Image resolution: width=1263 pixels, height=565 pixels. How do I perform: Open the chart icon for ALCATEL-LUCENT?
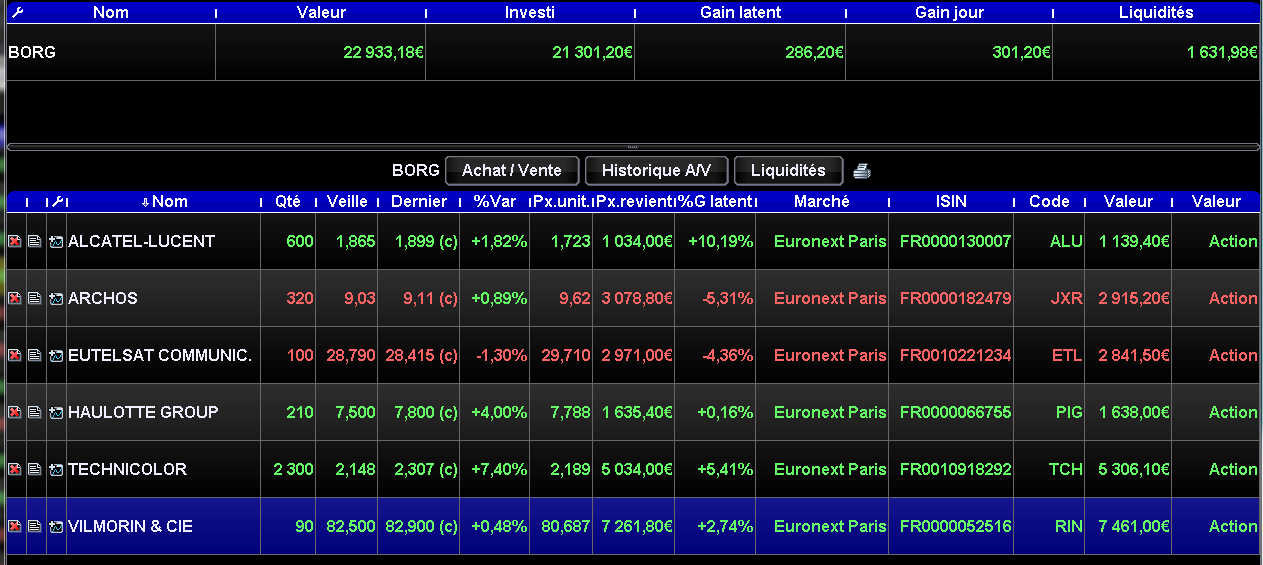click(x=55, y=242)
